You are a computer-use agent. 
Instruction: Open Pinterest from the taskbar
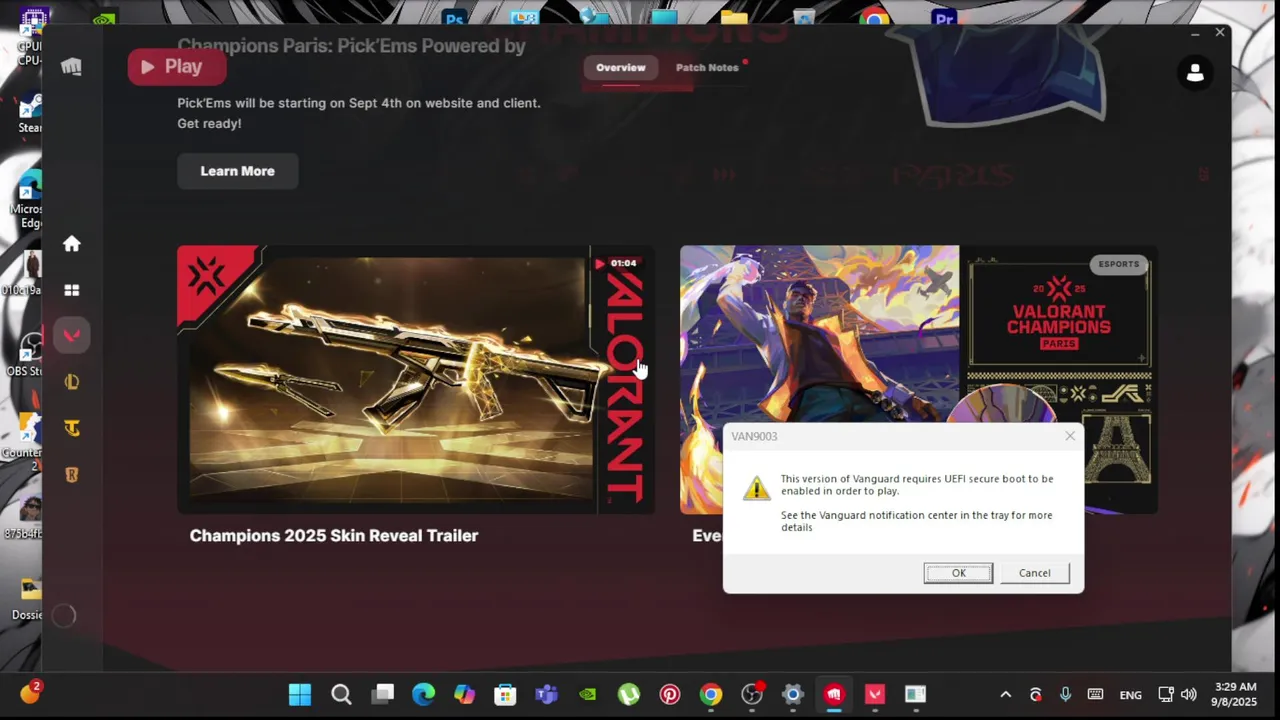[x=670, y=694]
